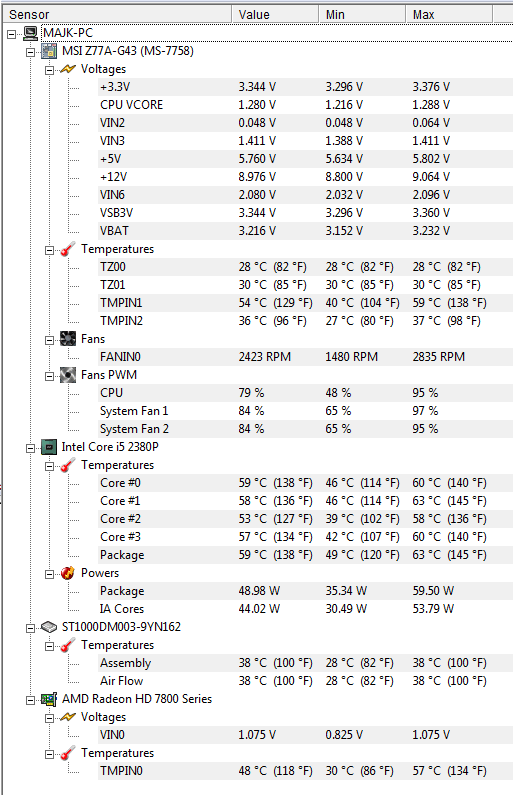Click the AMD Radeon graphics card icon
This screenshot has height=795, width=513.
pyautogui.click(x=49, y=699)
